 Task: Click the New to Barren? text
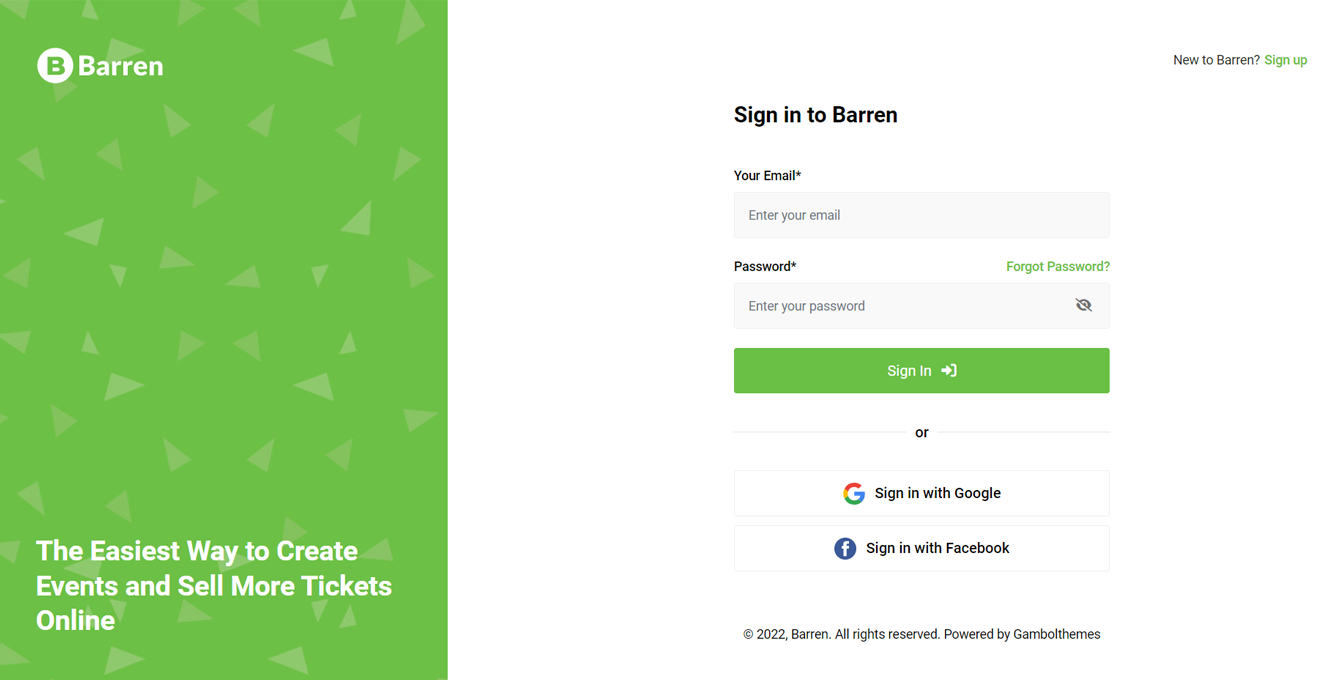click(x=1216, y=60)
